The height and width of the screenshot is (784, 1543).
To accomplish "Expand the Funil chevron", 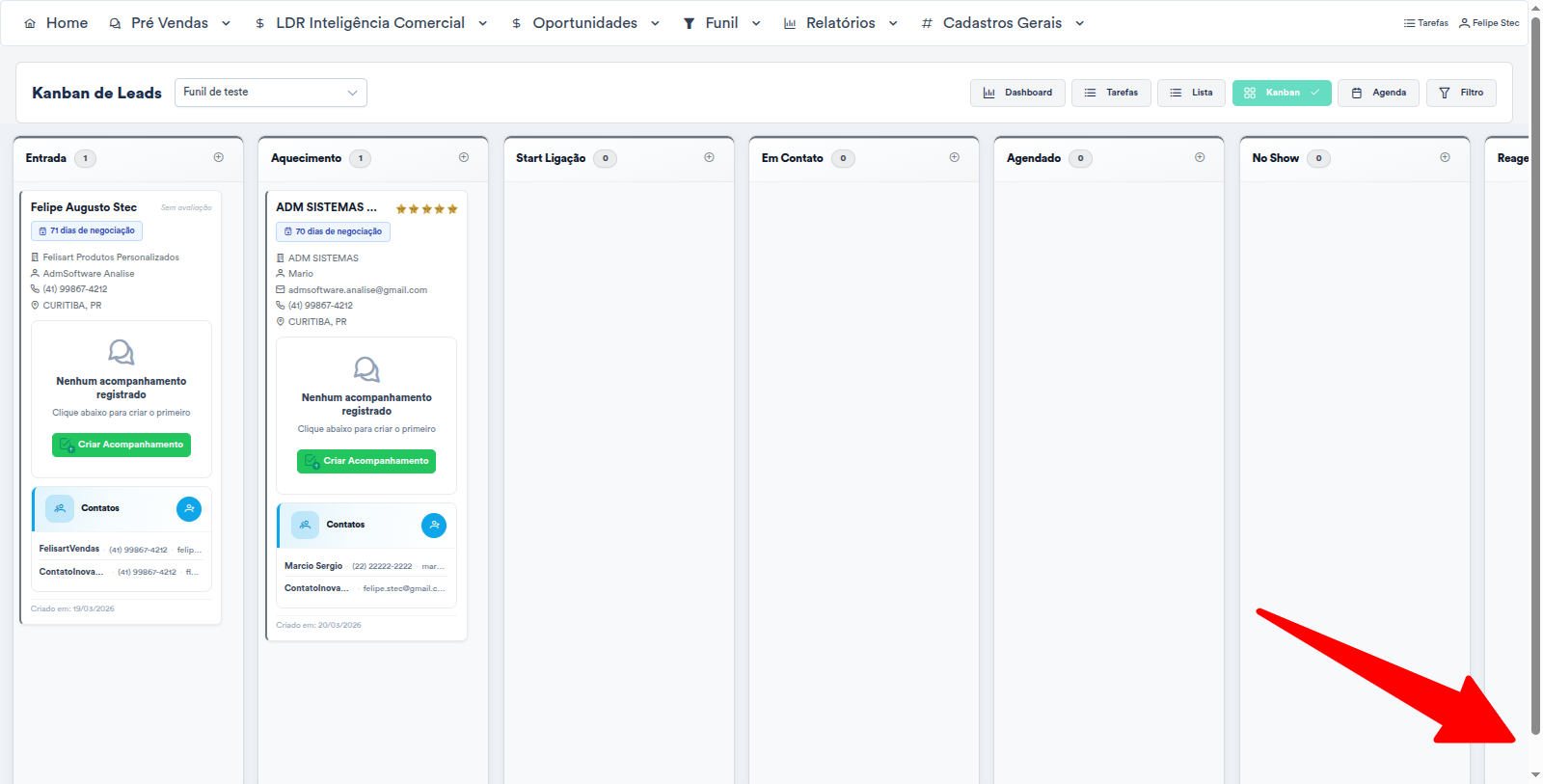I will [756, 23].
